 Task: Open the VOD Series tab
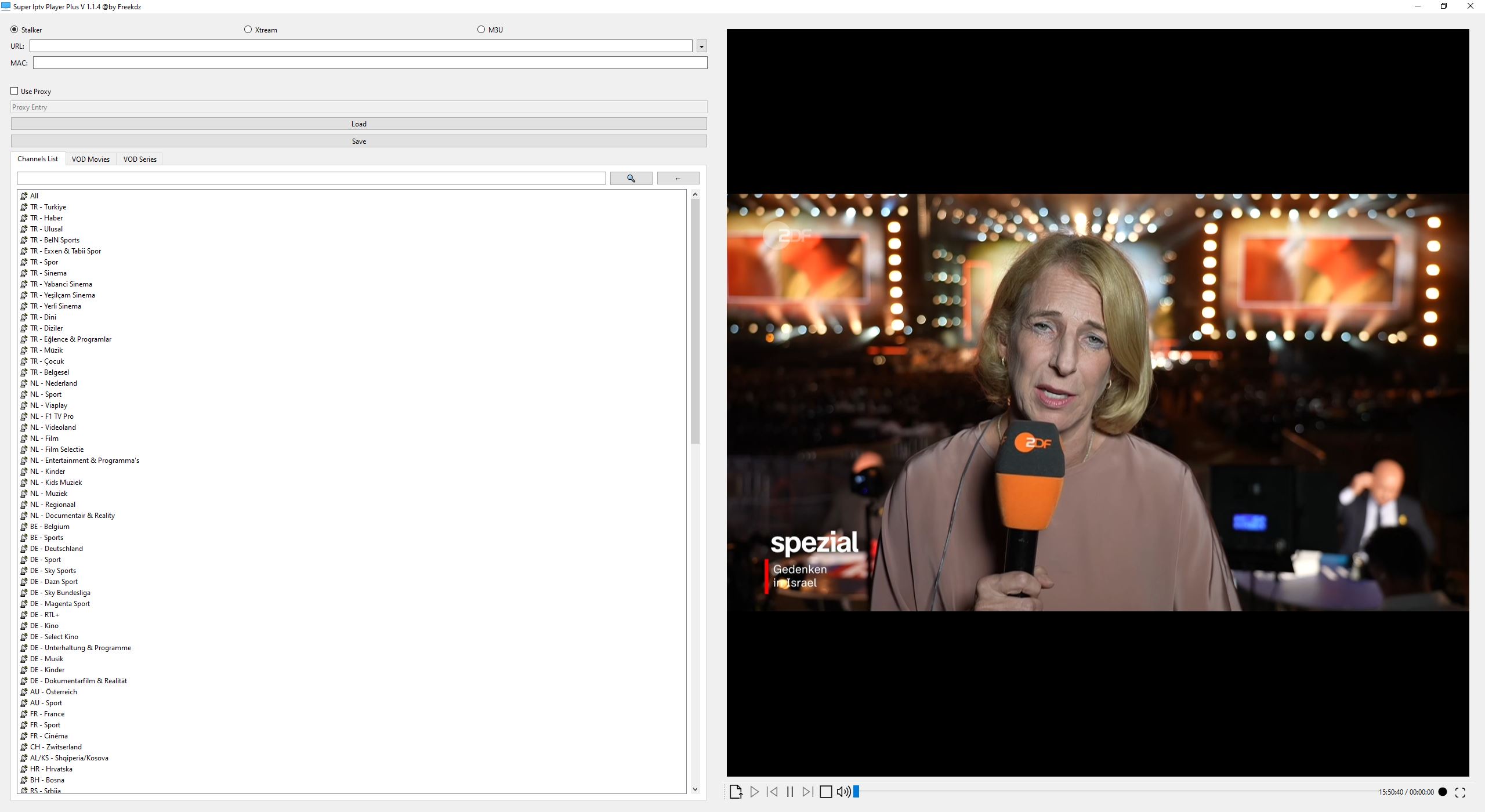140,159
